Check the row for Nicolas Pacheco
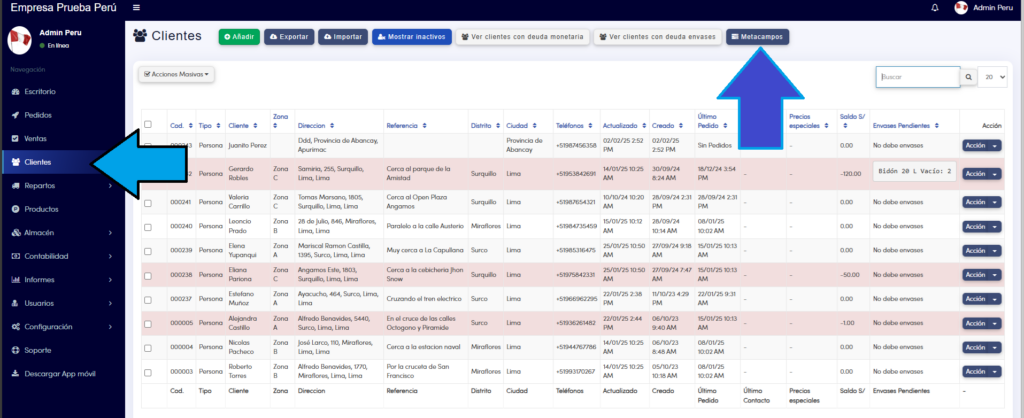Screen dimensions: 1024x418 pos(148,347)
